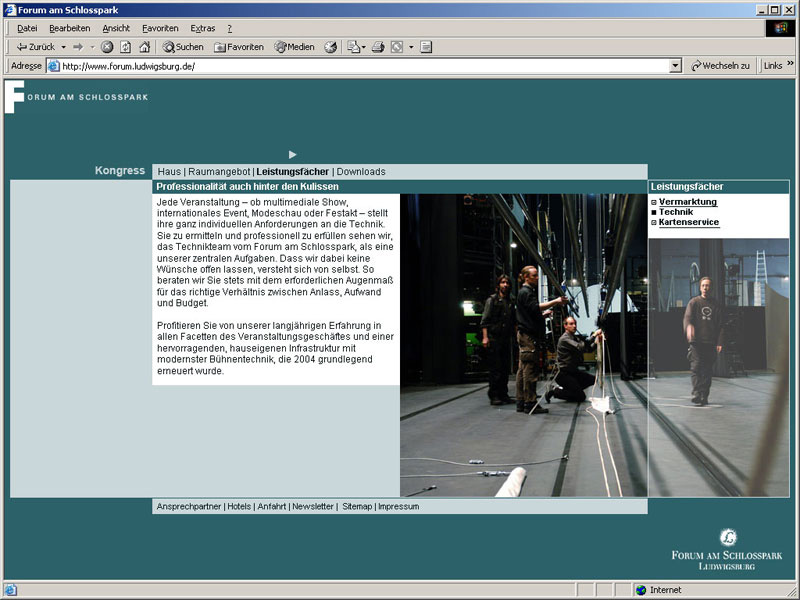Open the address bar dropdown arrow
The image size is (800, 600).
675,66
